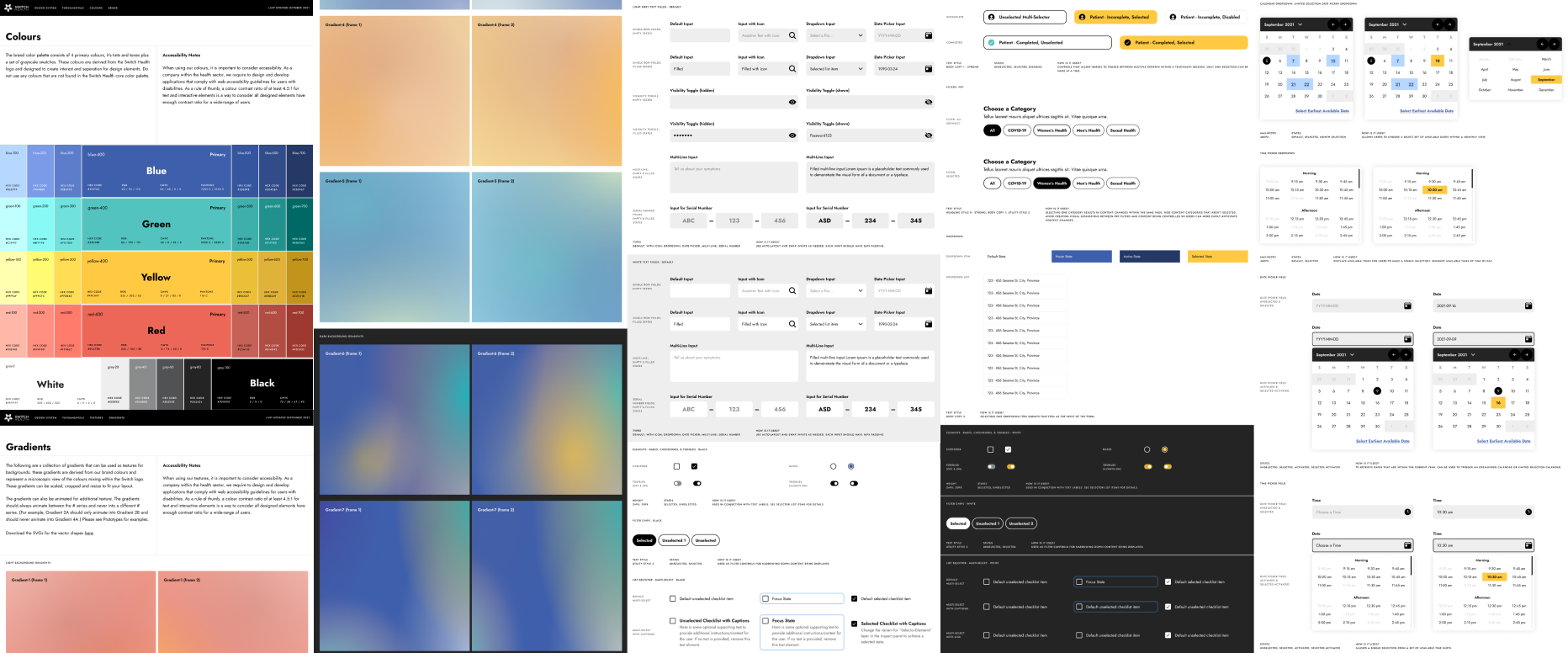This screenshot has height=653, width=1568.
Task: Uncheck 'Selected Checklist with Captions' checkbox
Action: (855, 624)
